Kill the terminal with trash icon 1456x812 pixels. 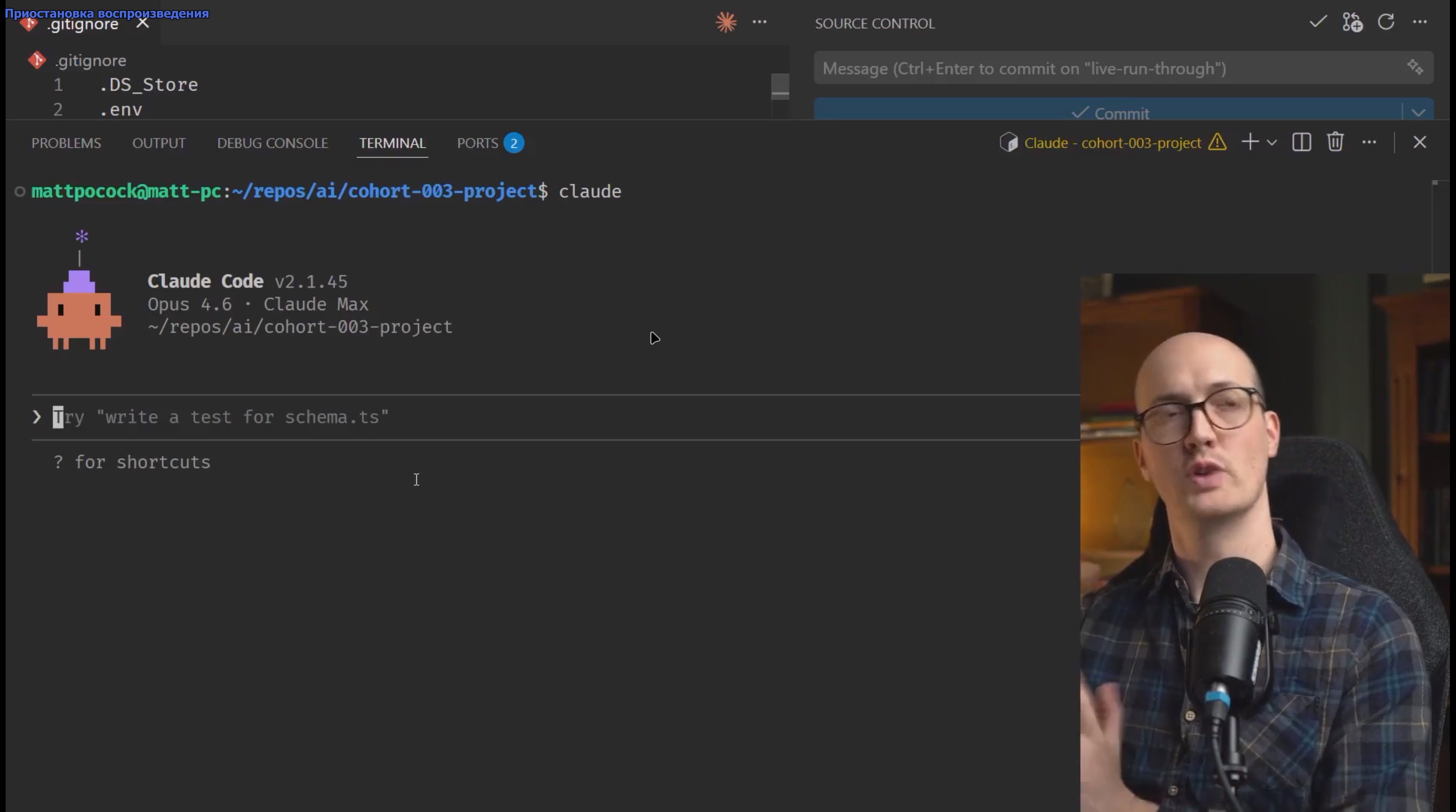point(1335,142)
